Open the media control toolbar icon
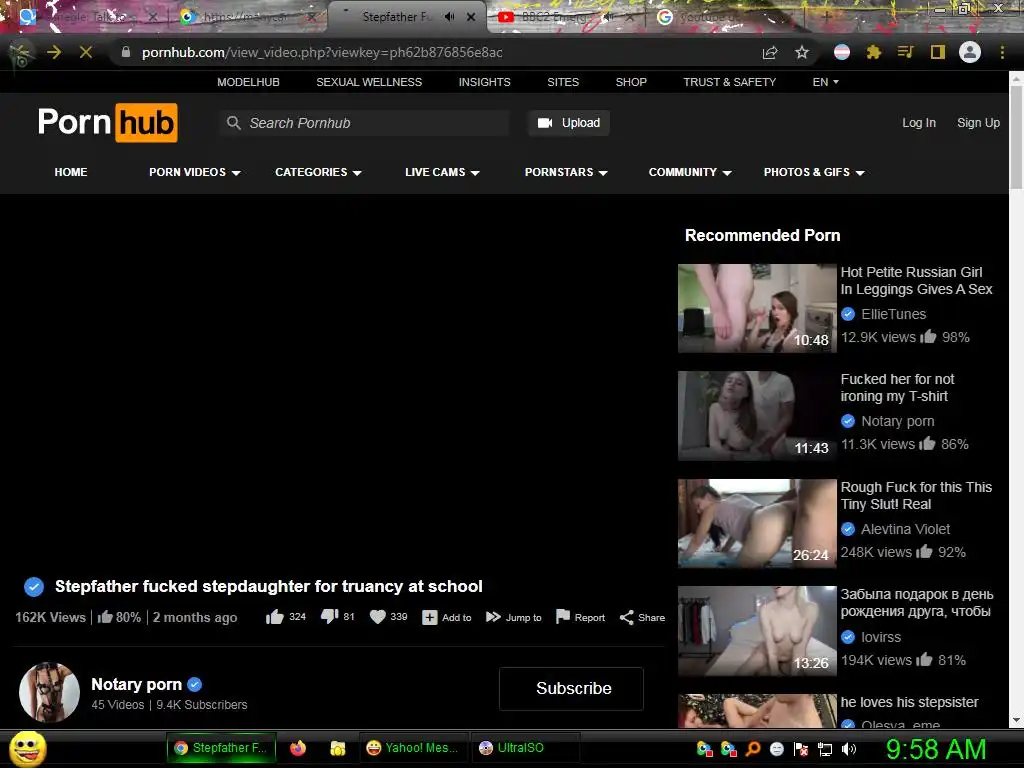This screenshot has height=768, width=1024. coord(905,52)
